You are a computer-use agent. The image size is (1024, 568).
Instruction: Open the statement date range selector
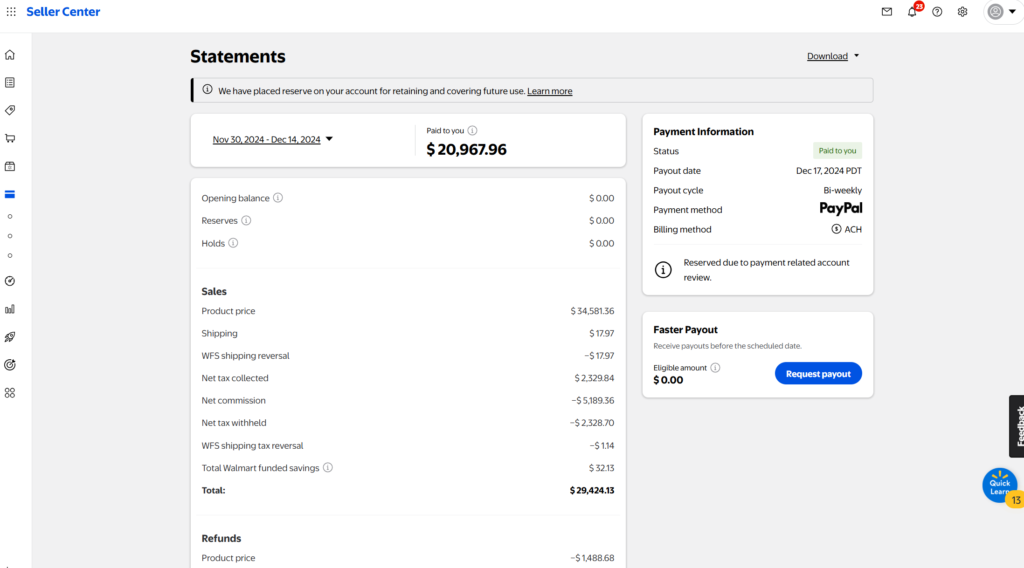pos(272,139)
